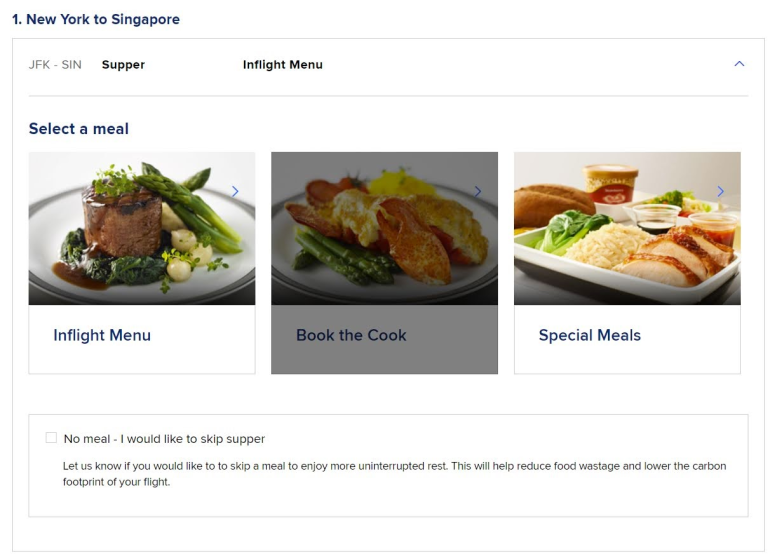The height and width of the screenshot is (556, 770).
Task: Click the arrow icon on the Inflight Menu photo
Action: [x=235, y=191]
